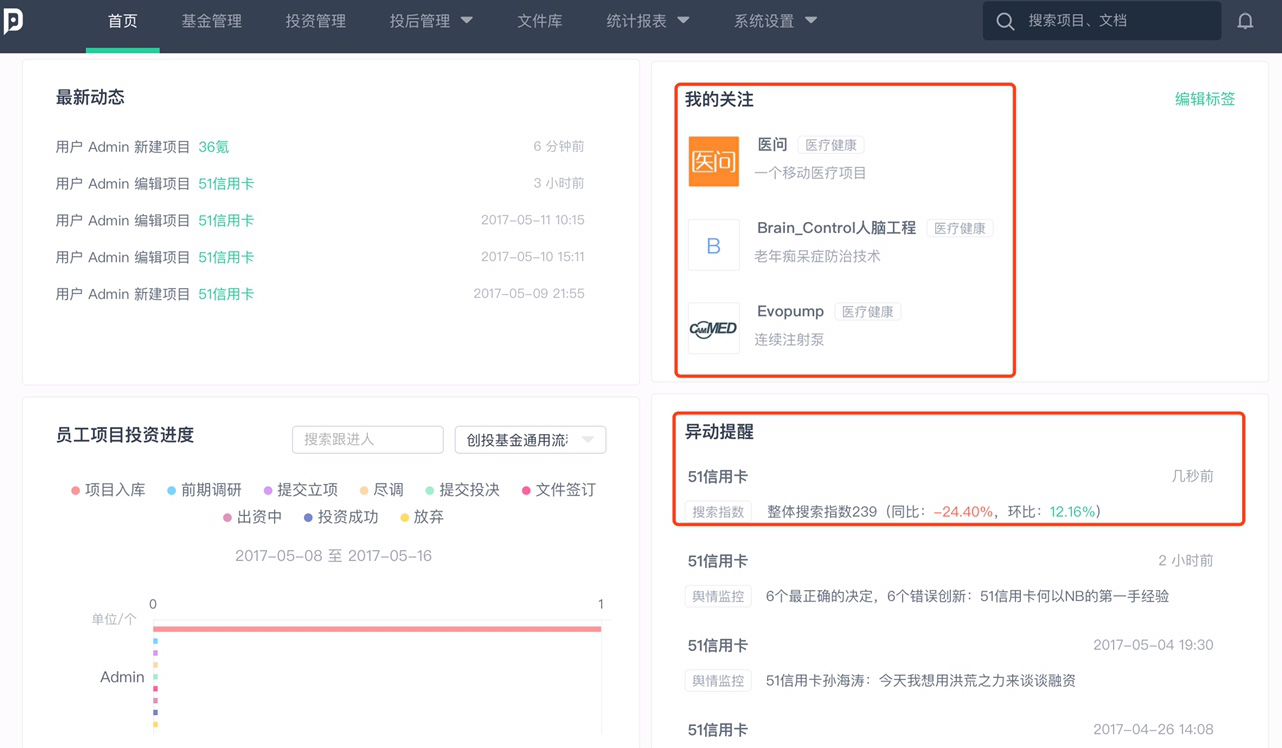This screenshot has width=1282, height=748.
Task: Click the search box 搜索项目、文档
Action: coord(1102,21)
